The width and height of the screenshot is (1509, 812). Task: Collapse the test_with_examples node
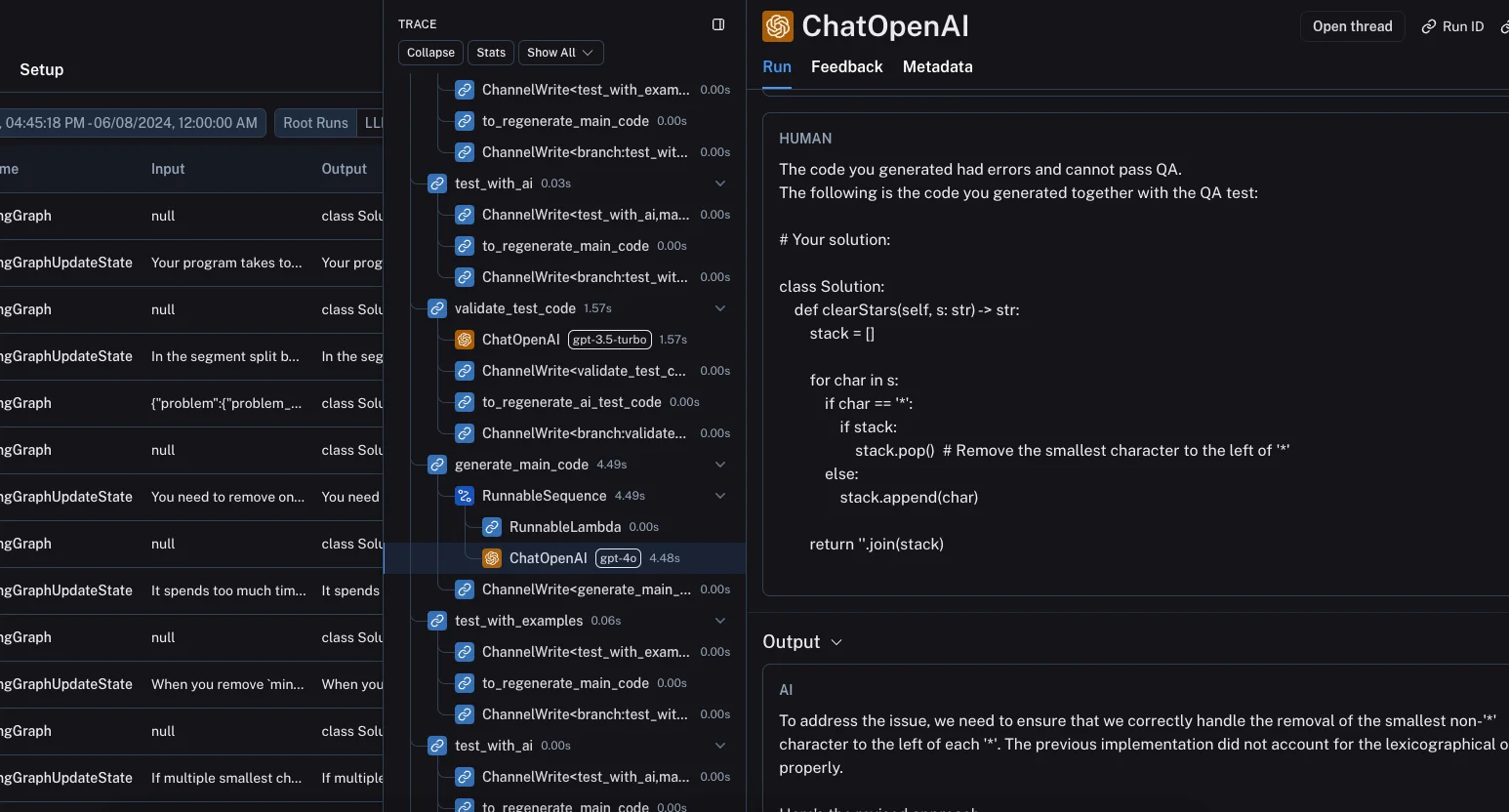point(720,621)
